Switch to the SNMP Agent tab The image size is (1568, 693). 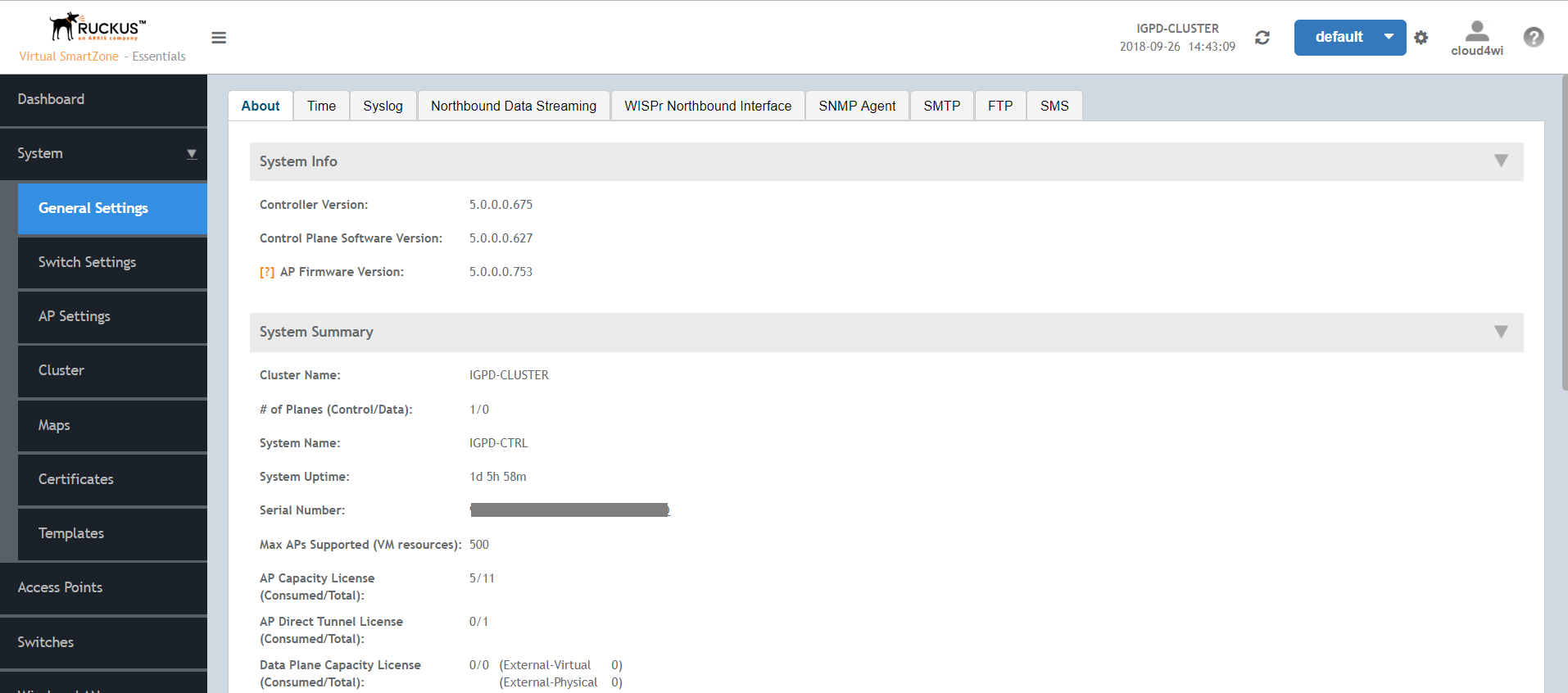(857, 106)
